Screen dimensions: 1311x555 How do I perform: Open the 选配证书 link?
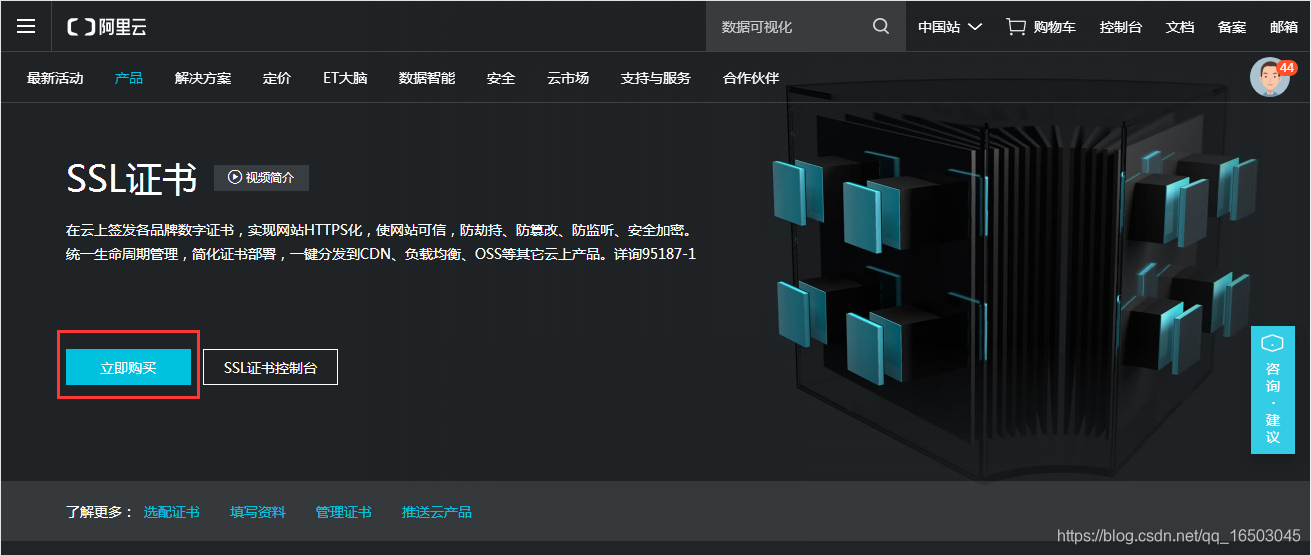pyautogui.click(x=171, y=512)
